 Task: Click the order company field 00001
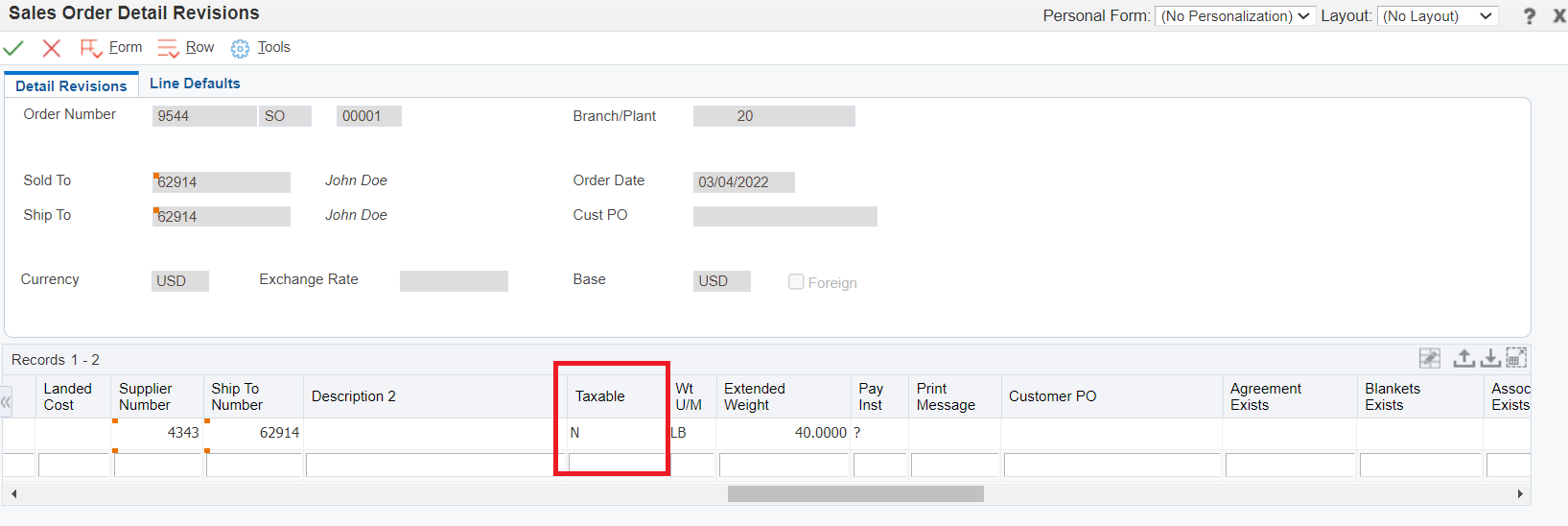[x=369, y=116]
